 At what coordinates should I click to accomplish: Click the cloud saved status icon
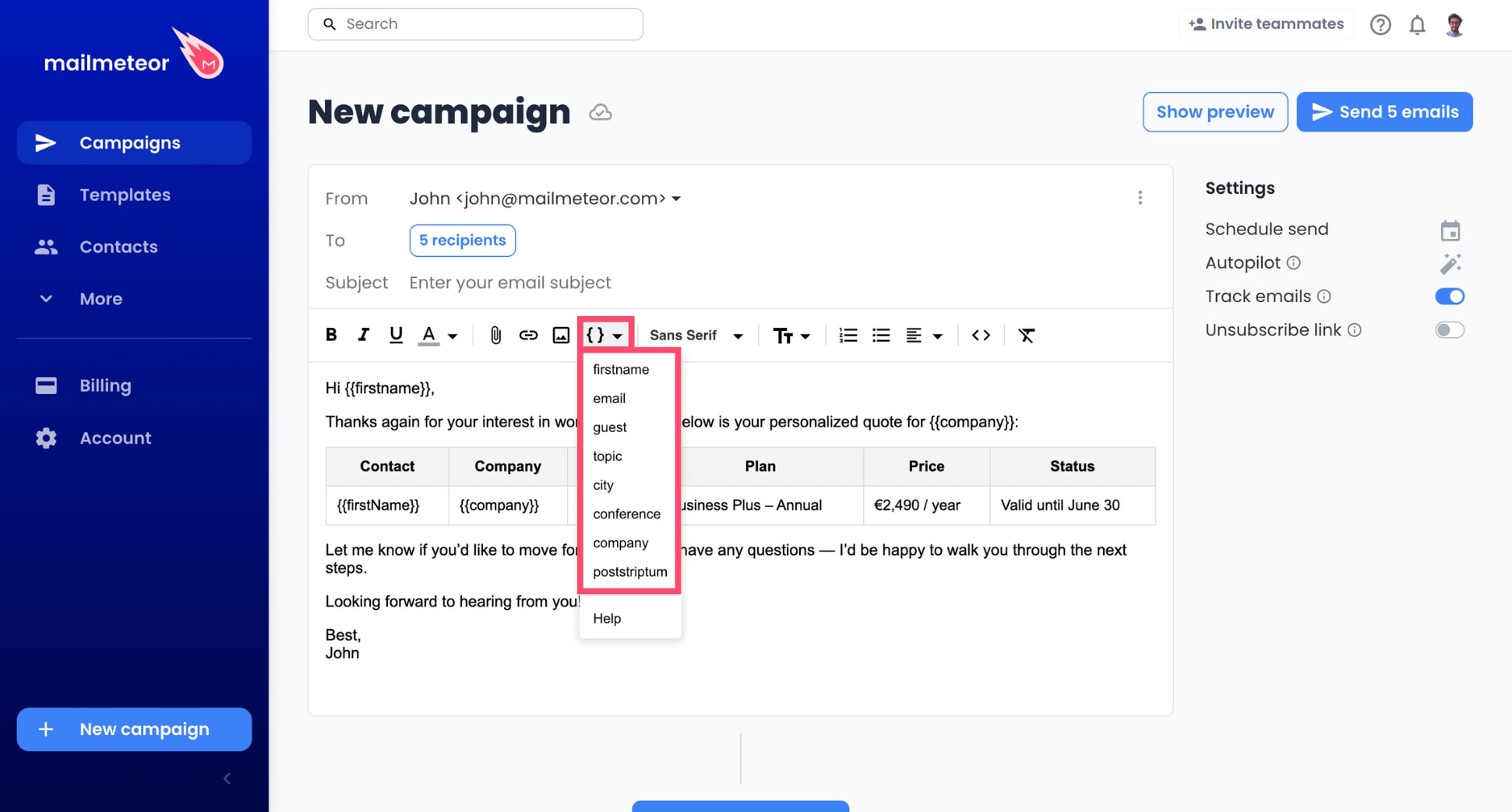pyautogui.click(x=600, y=113)
